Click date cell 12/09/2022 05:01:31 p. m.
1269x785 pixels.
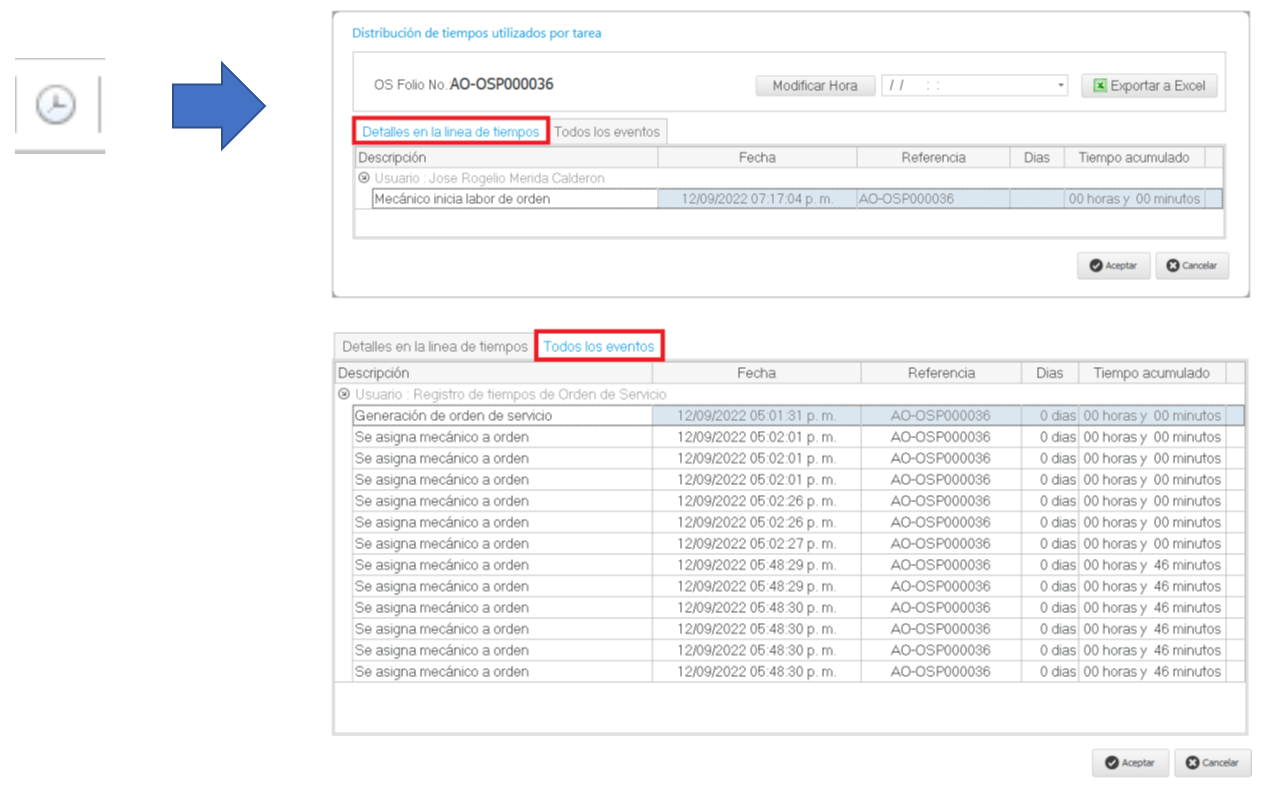coord(756,415)
